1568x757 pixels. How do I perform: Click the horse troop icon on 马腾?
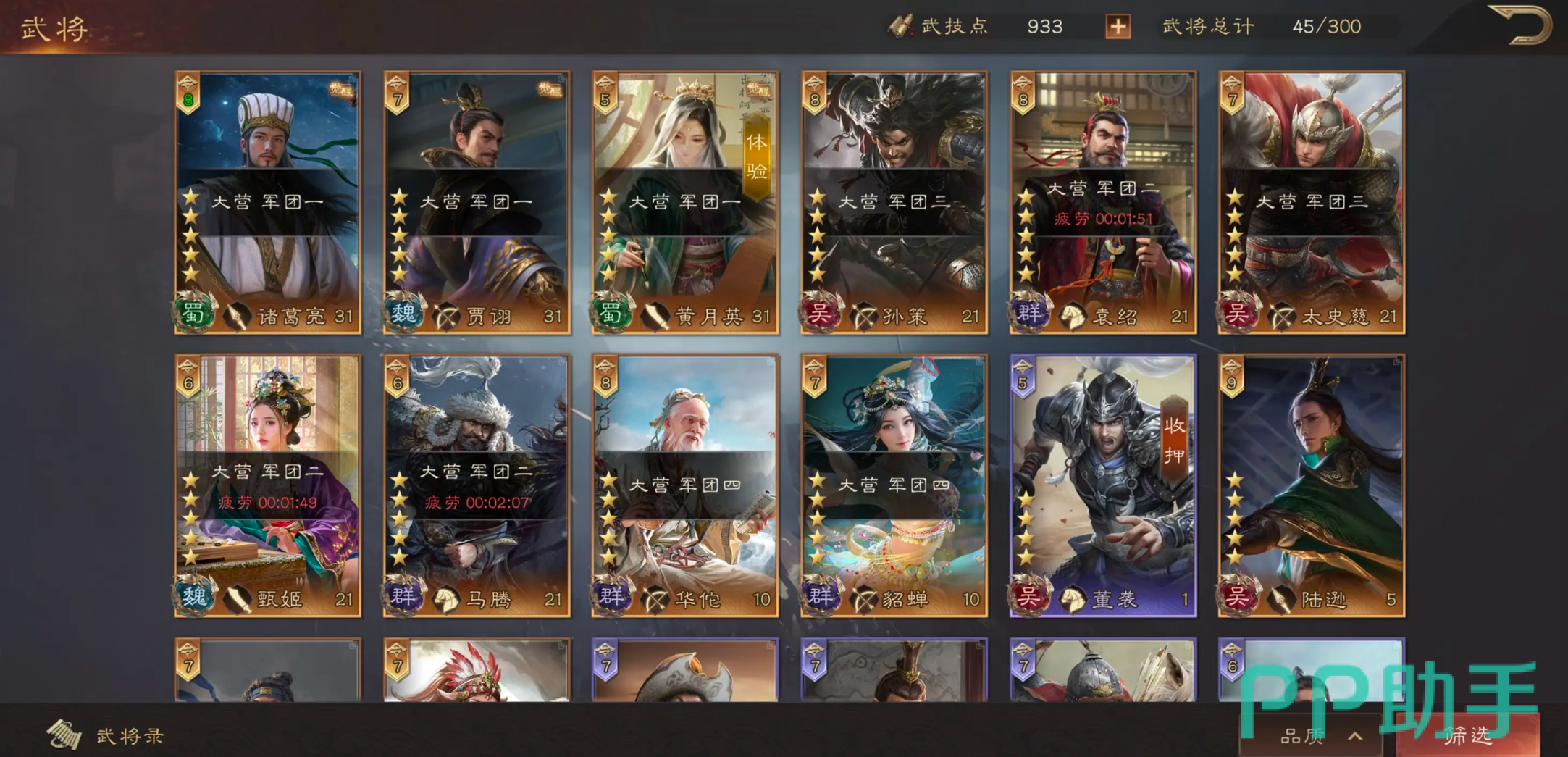(x=445, y=599)
